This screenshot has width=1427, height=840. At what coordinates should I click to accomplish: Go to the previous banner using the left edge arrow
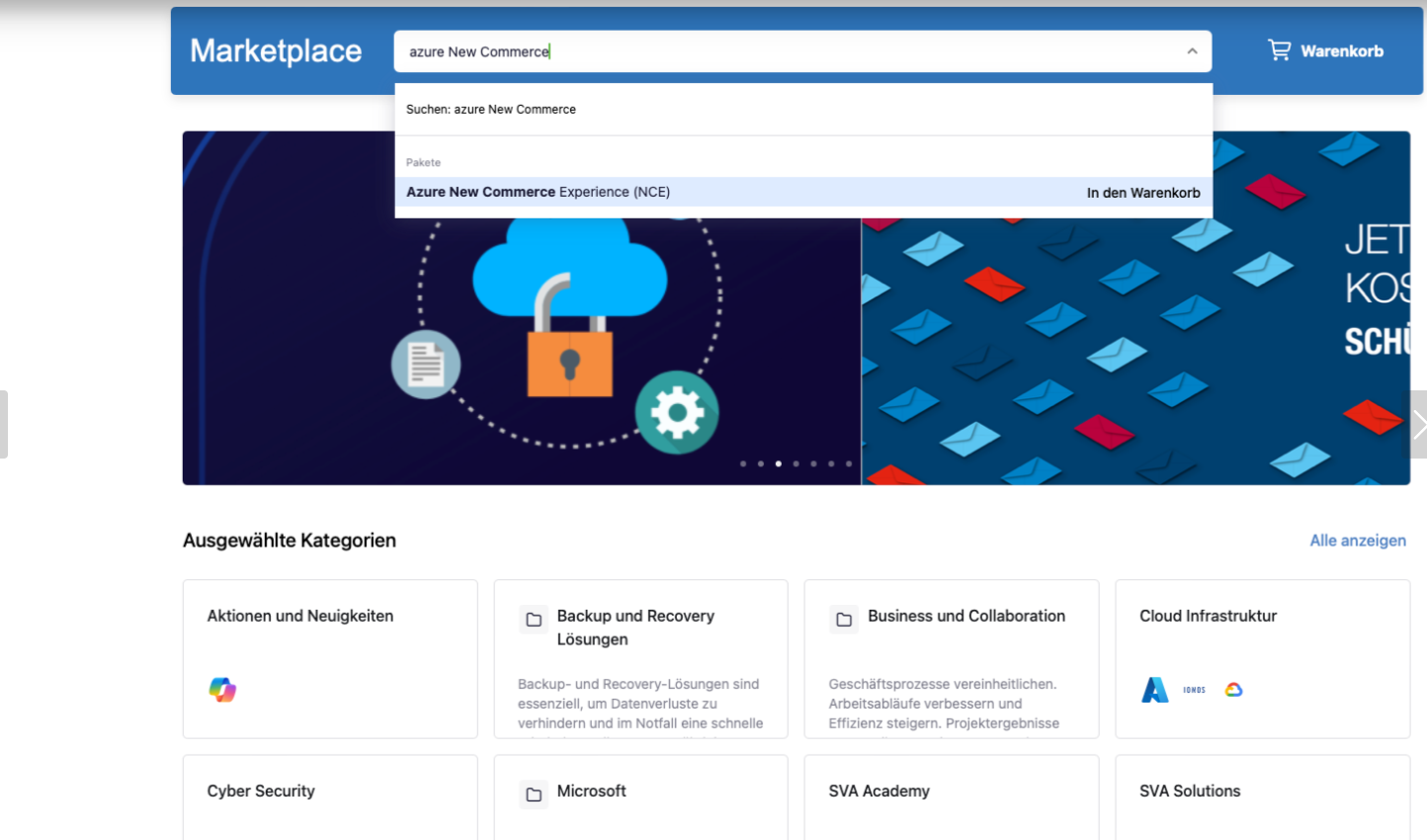pyautogui.click(x=4, y=425)
